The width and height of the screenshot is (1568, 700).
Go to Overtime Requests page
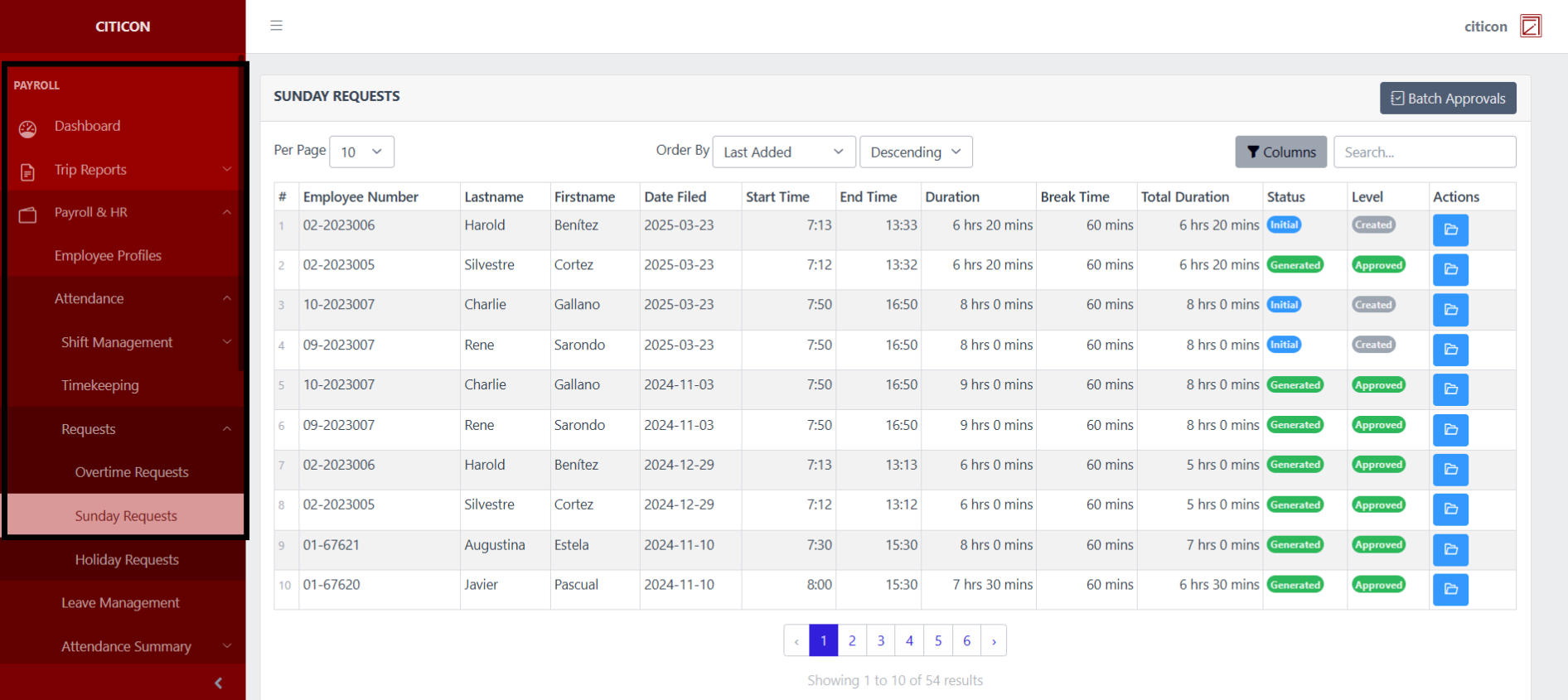132,472
